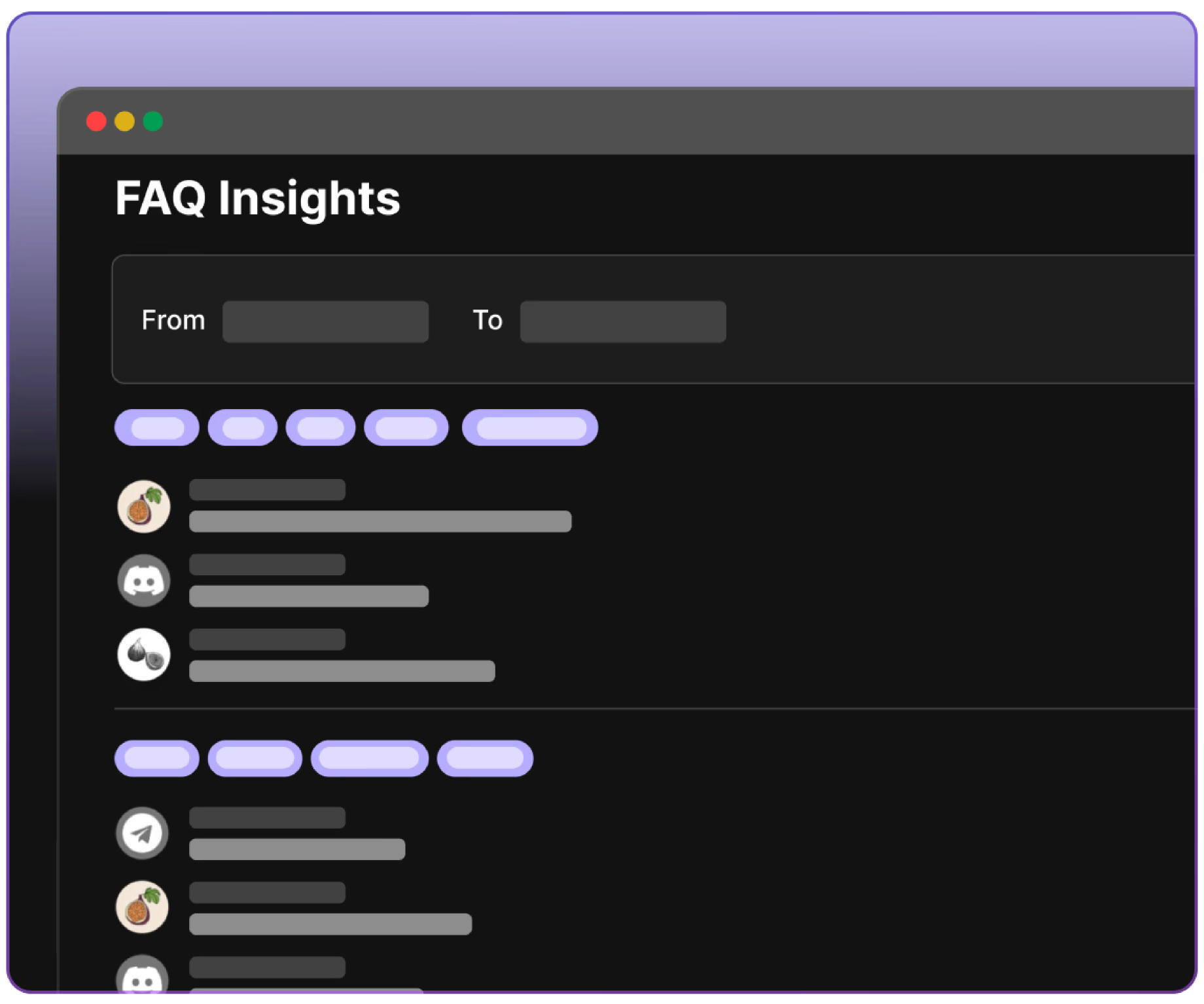Maximize the window with the green button
This screenshot has height=1004, width=1204.
tap(153, 122)
